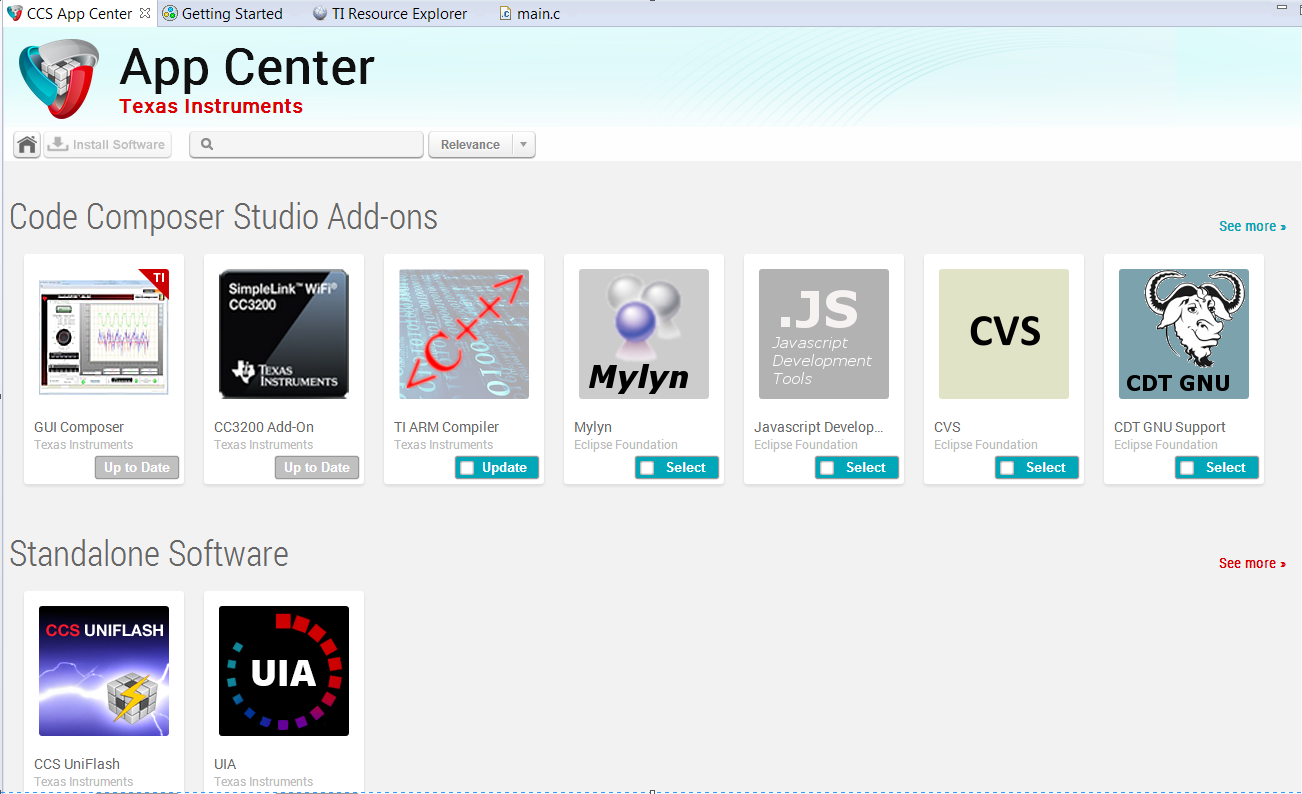The height and width of the screenshot is (794, 1302).
Task: Click Eclipse Foundation vendor under CVS
Action: 986,445
